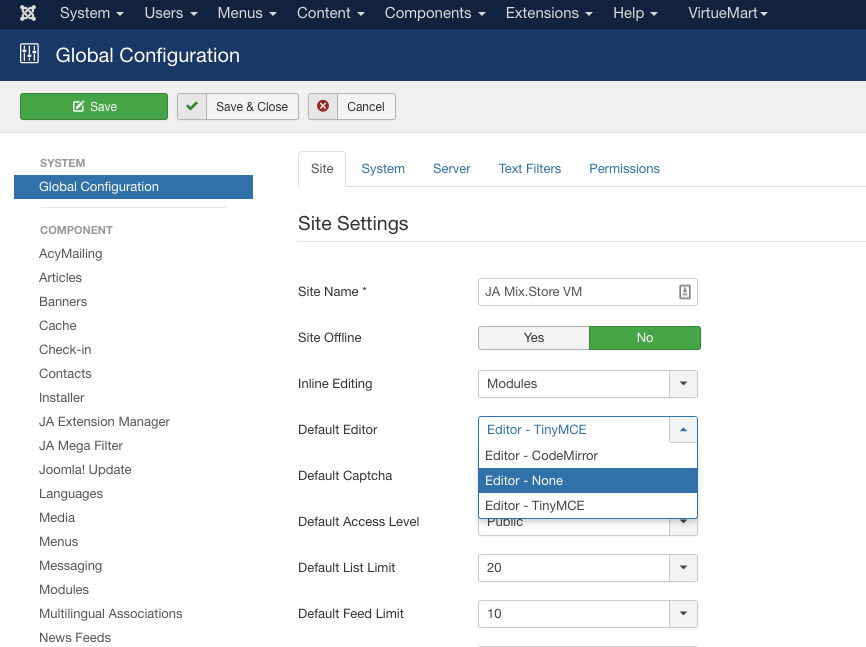Click the Site Name field icon
Image resolution: width=866 pixels, height=647 pixels.
[684, 292]
